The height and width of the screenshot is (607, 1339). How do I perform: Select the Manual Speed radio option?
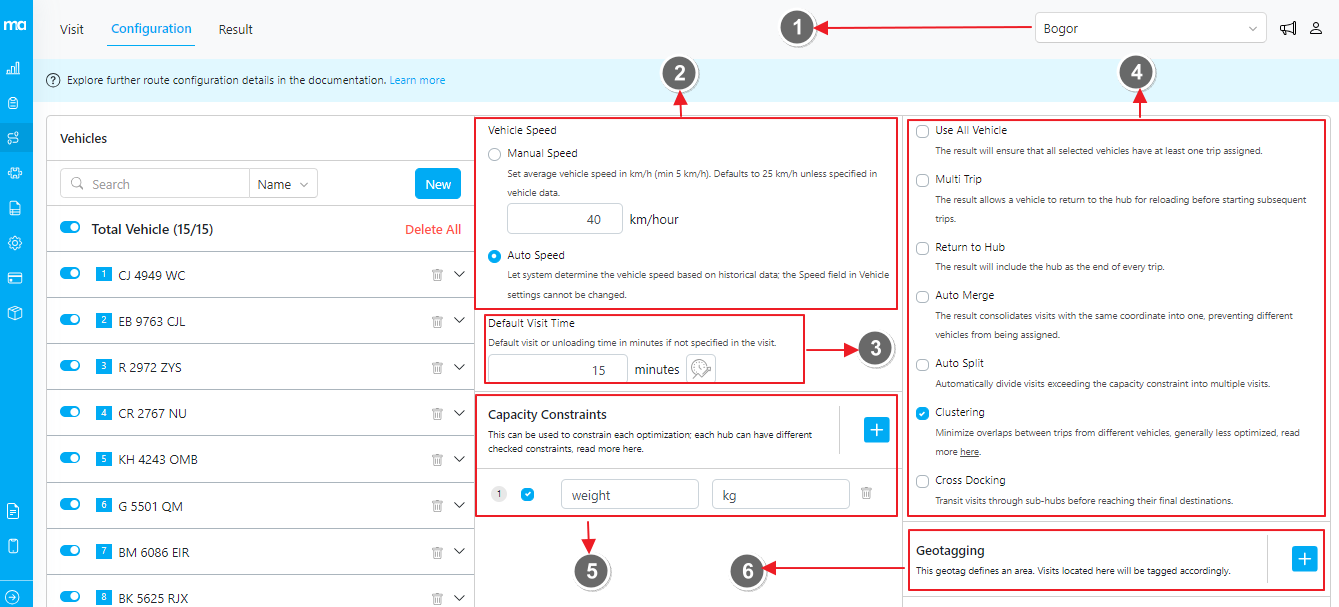pyautogui.click(x=495, y=154)
